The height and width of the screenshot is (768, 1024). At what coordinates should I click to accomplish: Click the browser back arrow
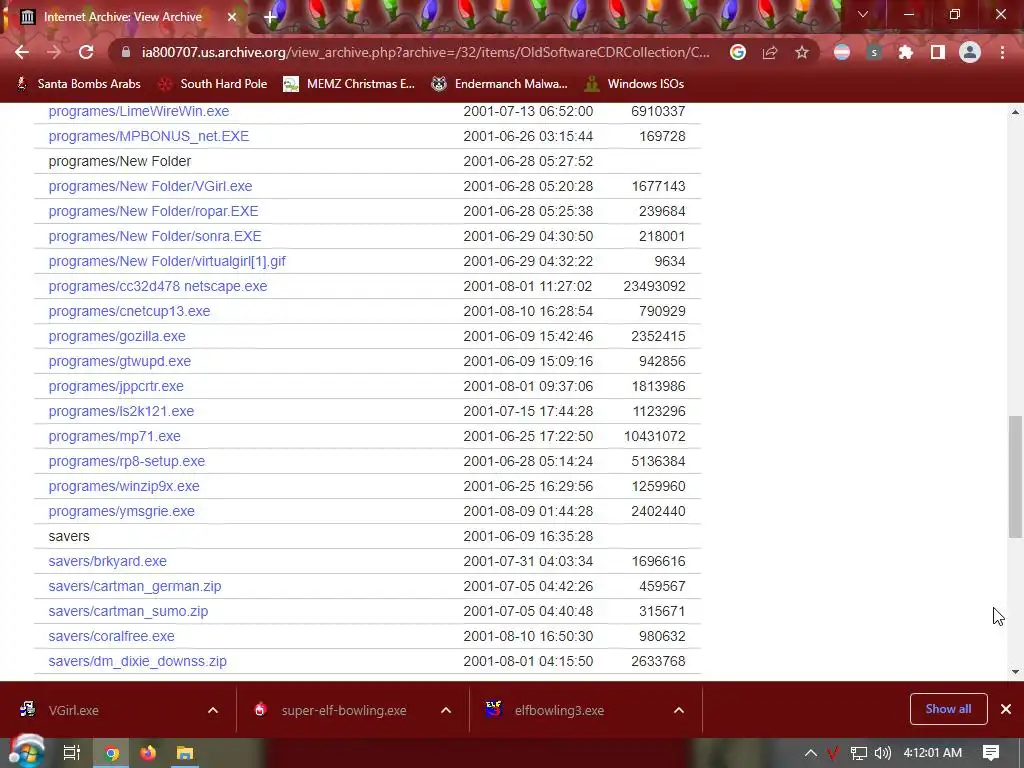click(22, 52)
